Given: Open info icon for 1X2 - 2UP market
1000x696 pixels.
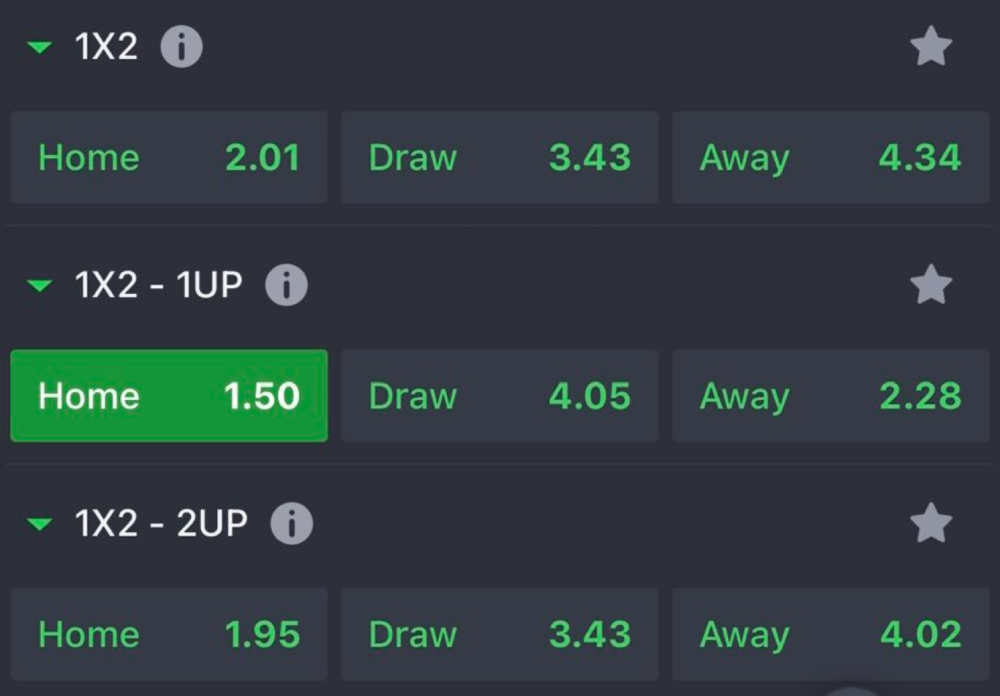Looking at the screenshot, I should click(x=291, y=524).
